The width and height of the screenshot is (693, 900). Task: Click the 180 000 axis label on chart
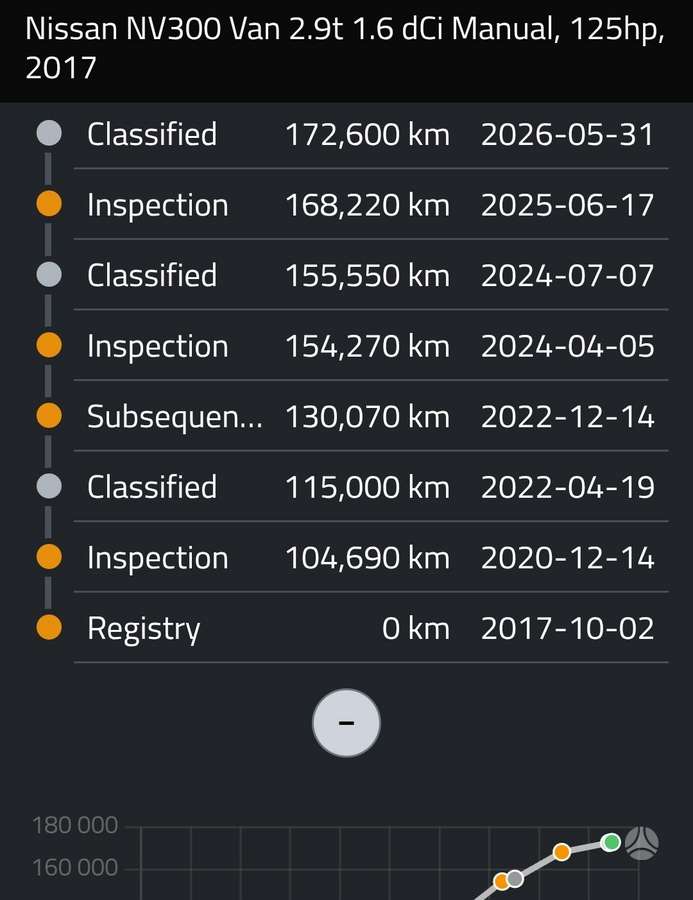[x=75, y=825]
